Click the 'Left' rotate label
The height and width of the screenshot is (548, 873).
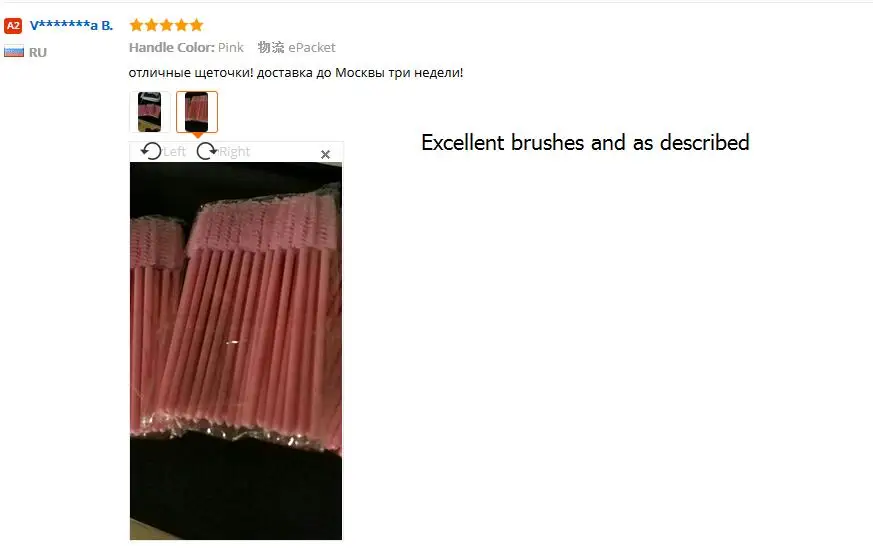(174, 151)
